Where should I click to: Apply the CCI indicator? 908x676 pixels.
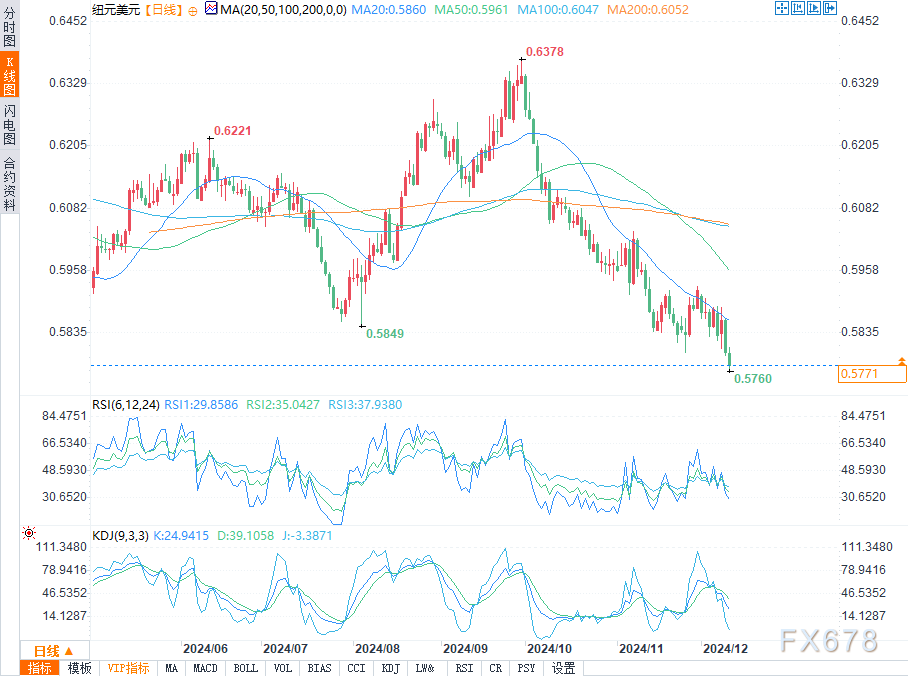(356, 668)
